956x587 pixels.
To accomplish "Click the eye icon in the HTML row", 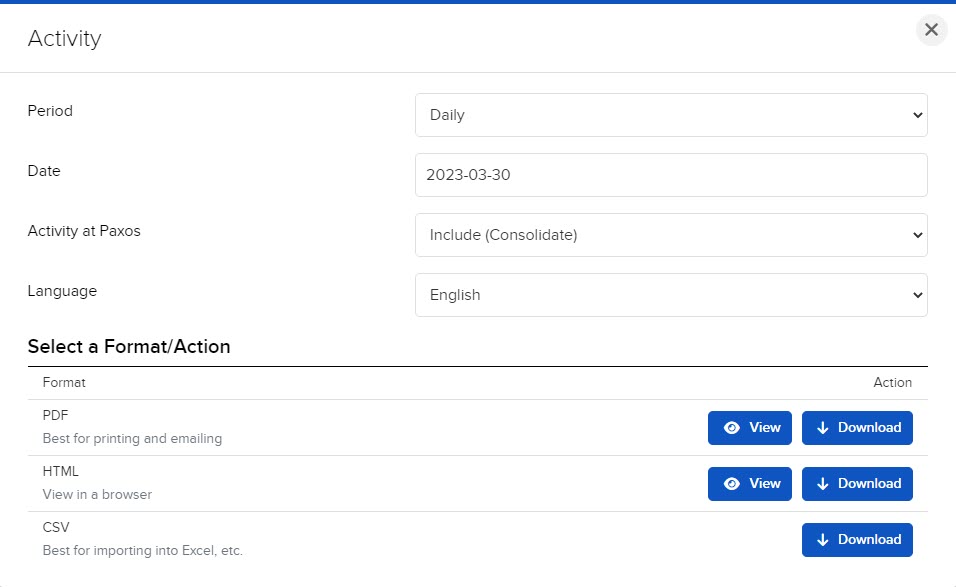I will point(732,484).
